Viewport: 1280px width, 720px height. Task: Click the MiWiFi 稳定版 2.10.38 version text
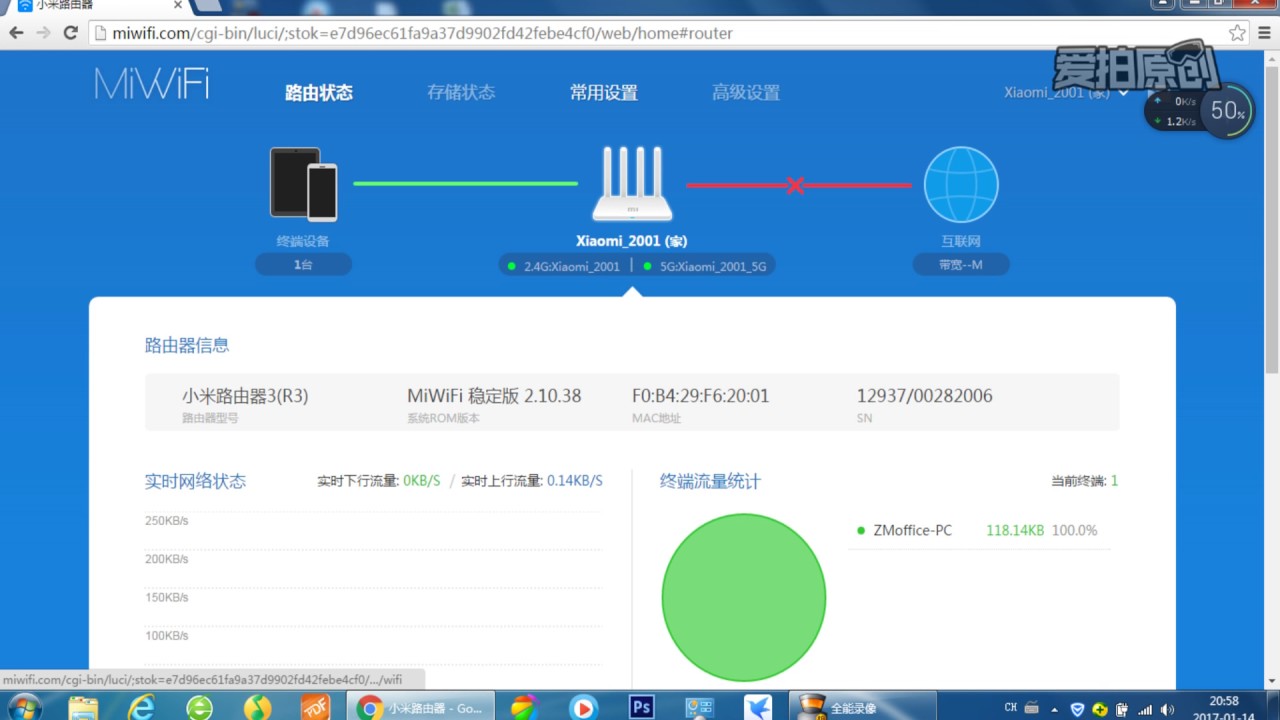click(x=494, y=396)
